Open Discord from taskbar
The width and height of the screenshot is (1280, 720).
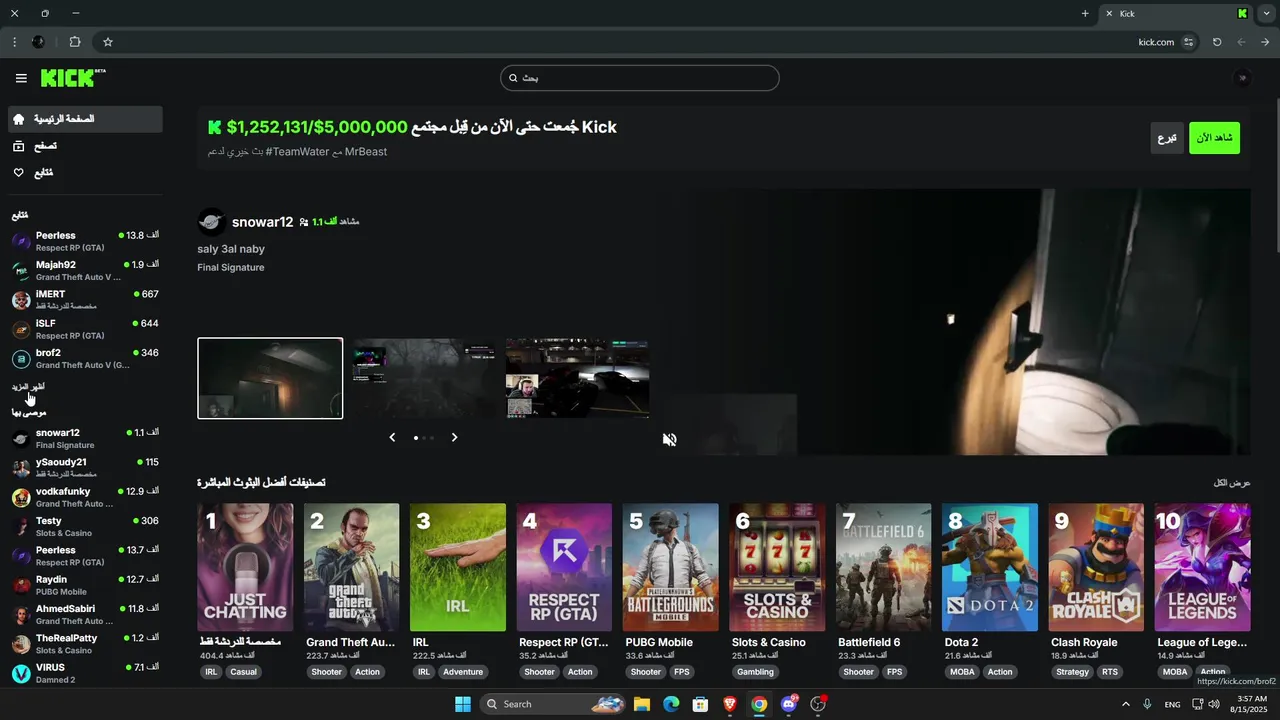click(789, 704)
